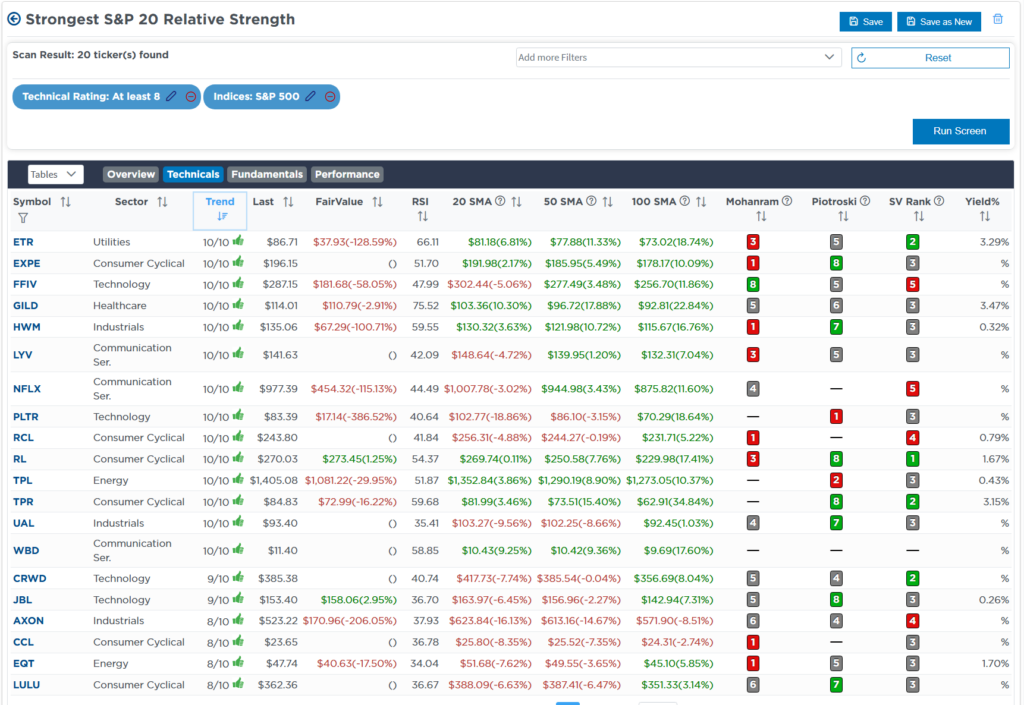Click the back arrow beside the screen title

pyautogui.click(x=14, y=20)
